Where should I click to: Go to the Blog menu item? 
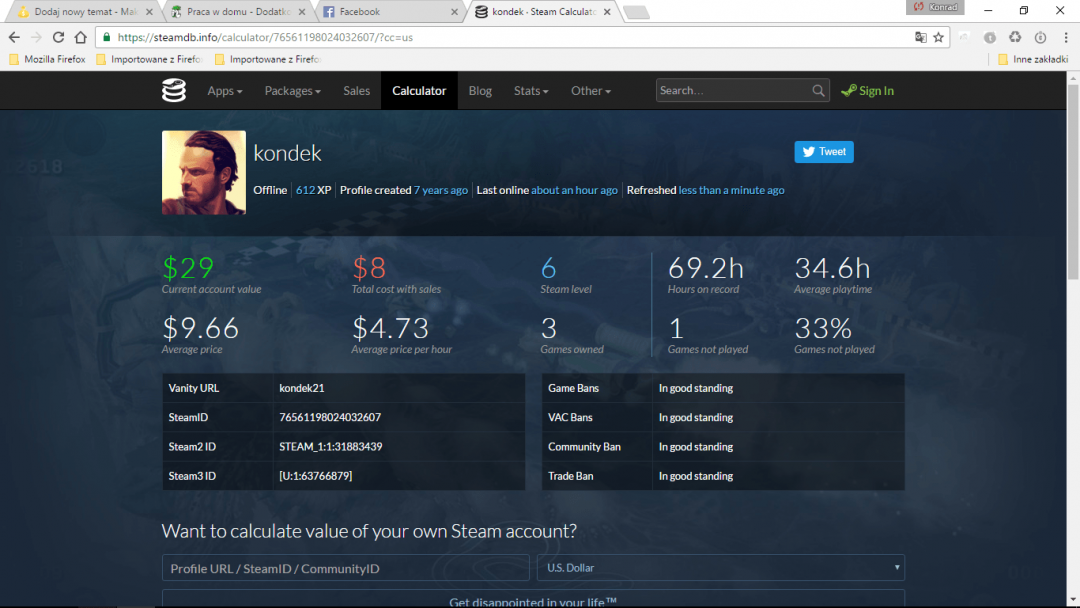pyautogui.click(x=480, y=91)
